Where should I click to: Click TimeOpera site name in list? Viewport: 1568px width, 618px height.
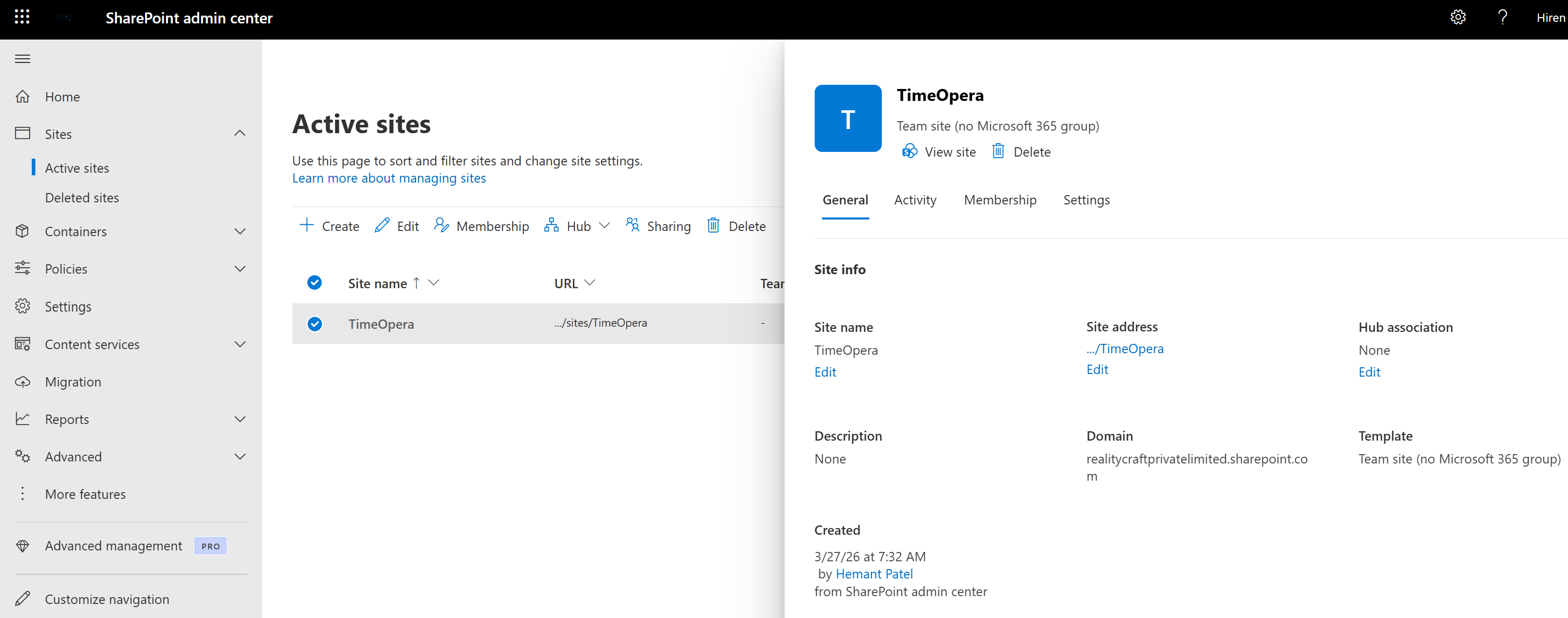(x=381, y=324)
